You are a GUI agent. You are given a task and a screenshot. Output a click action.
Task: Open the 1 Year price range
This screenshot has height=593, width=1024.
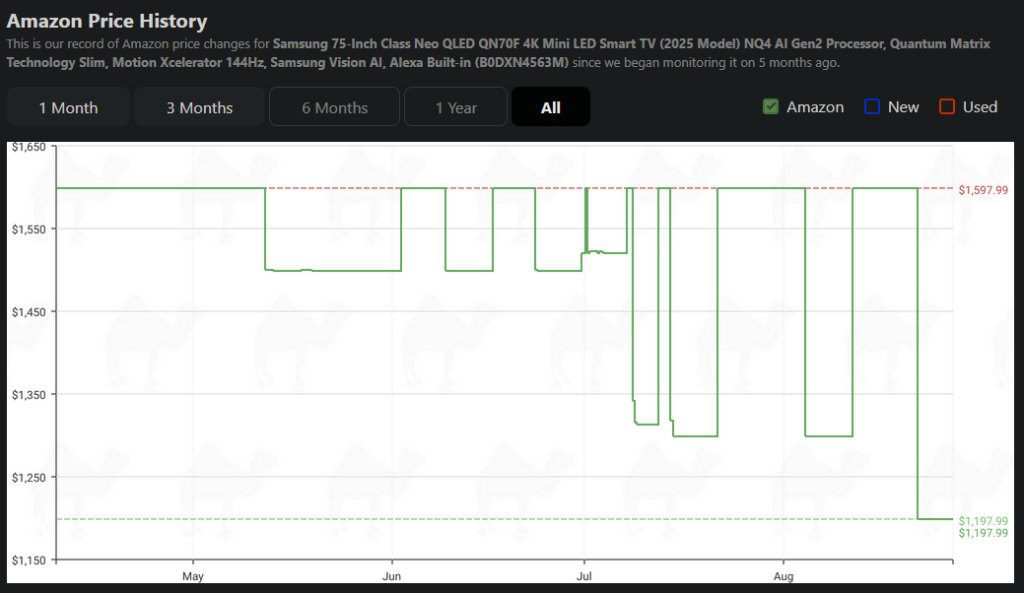[x=456, y=107]
